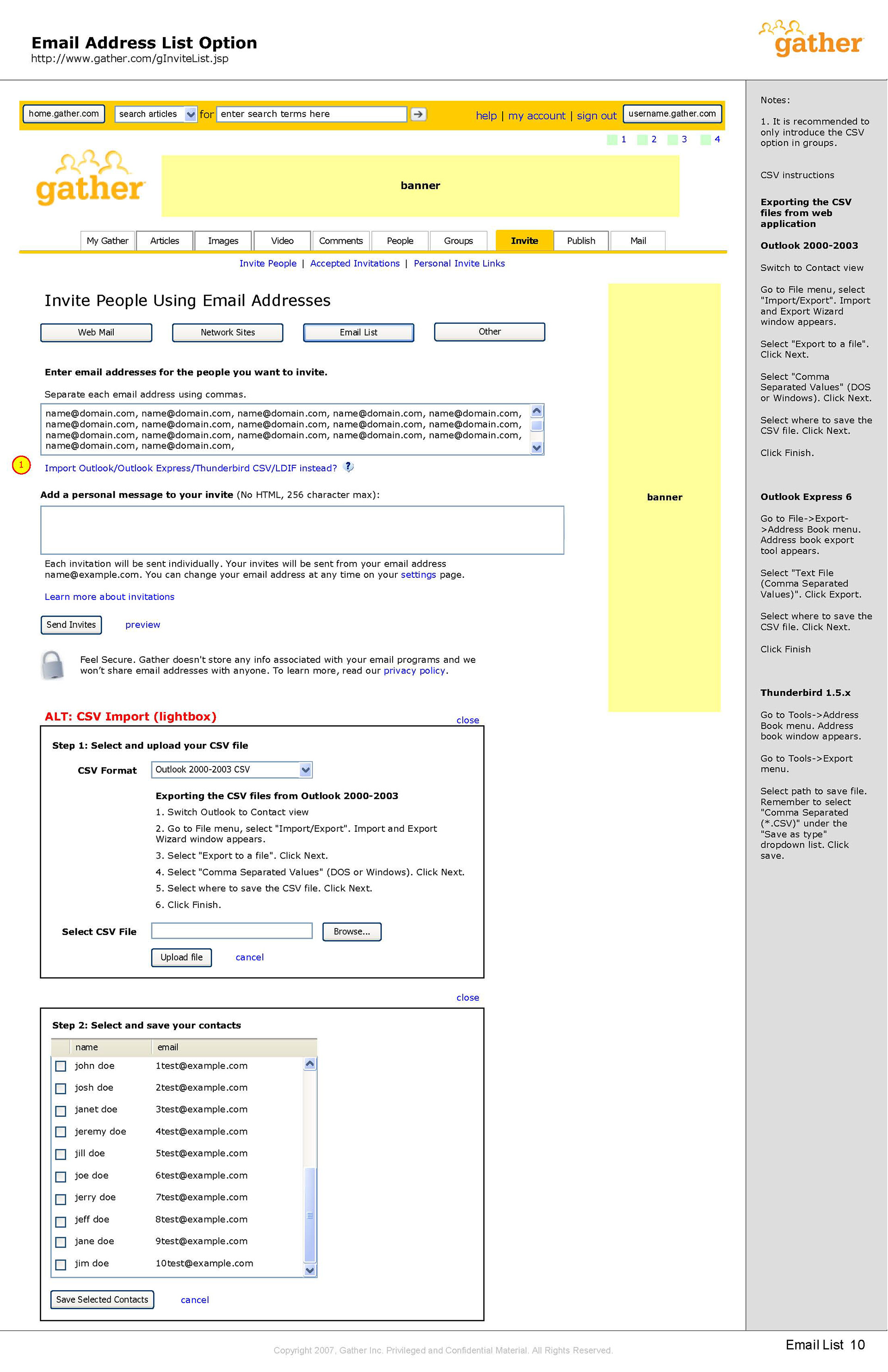This screenshot has height=1372, width=888.
Task: Click the sign out link
Action: coord(597,115)
